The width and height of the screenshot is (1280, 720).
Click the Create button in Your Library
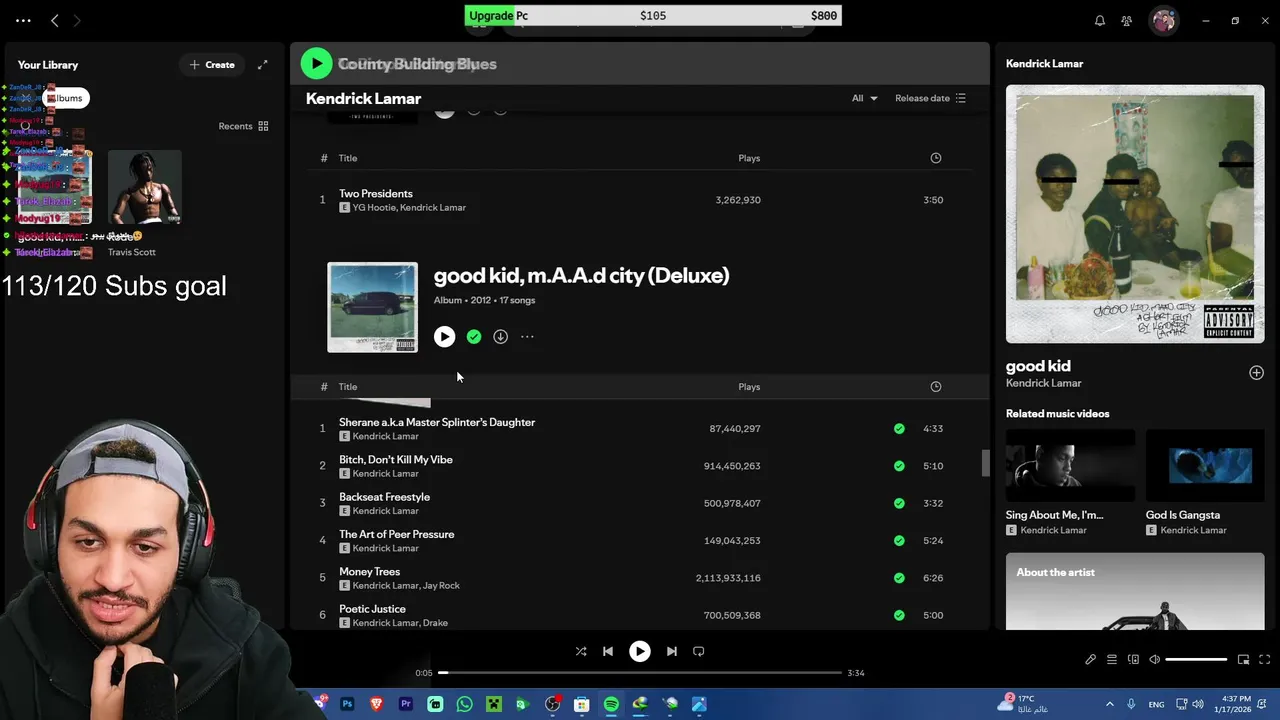[x=212, y=65]
